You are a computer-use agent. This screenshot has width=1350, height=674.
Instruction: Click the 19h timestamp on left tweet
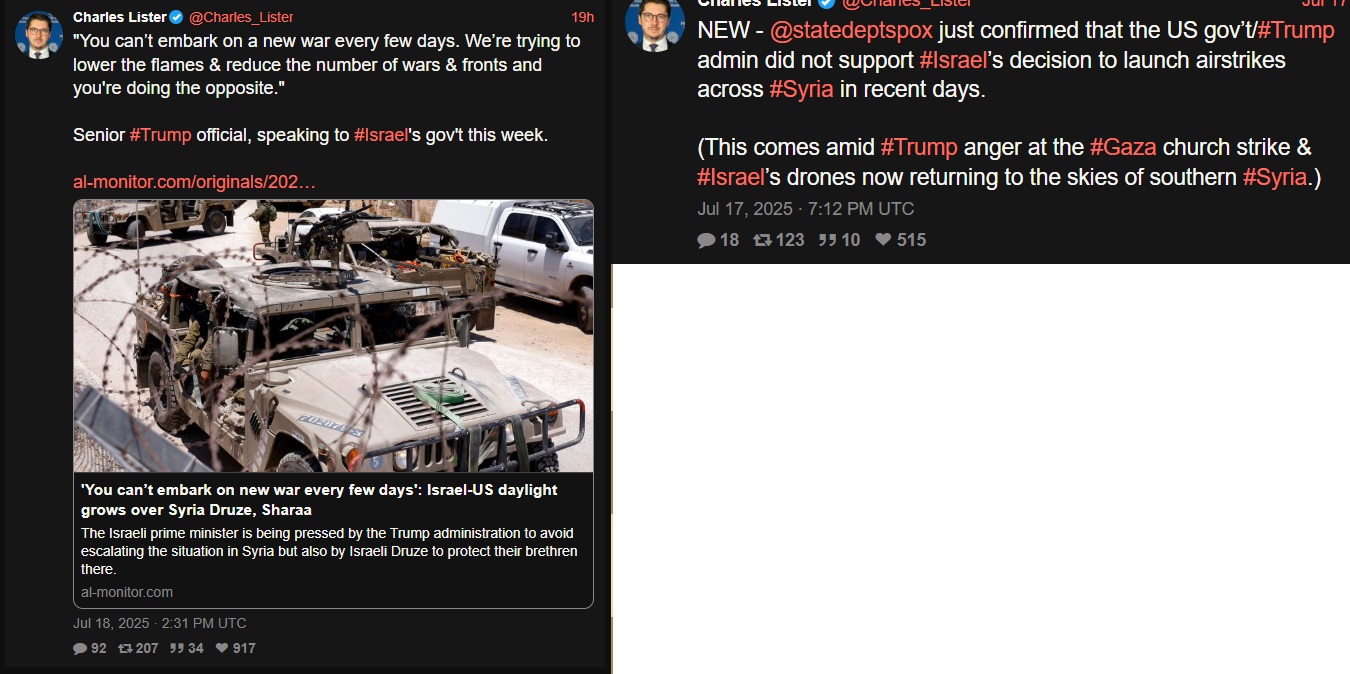tap(582, 17)
